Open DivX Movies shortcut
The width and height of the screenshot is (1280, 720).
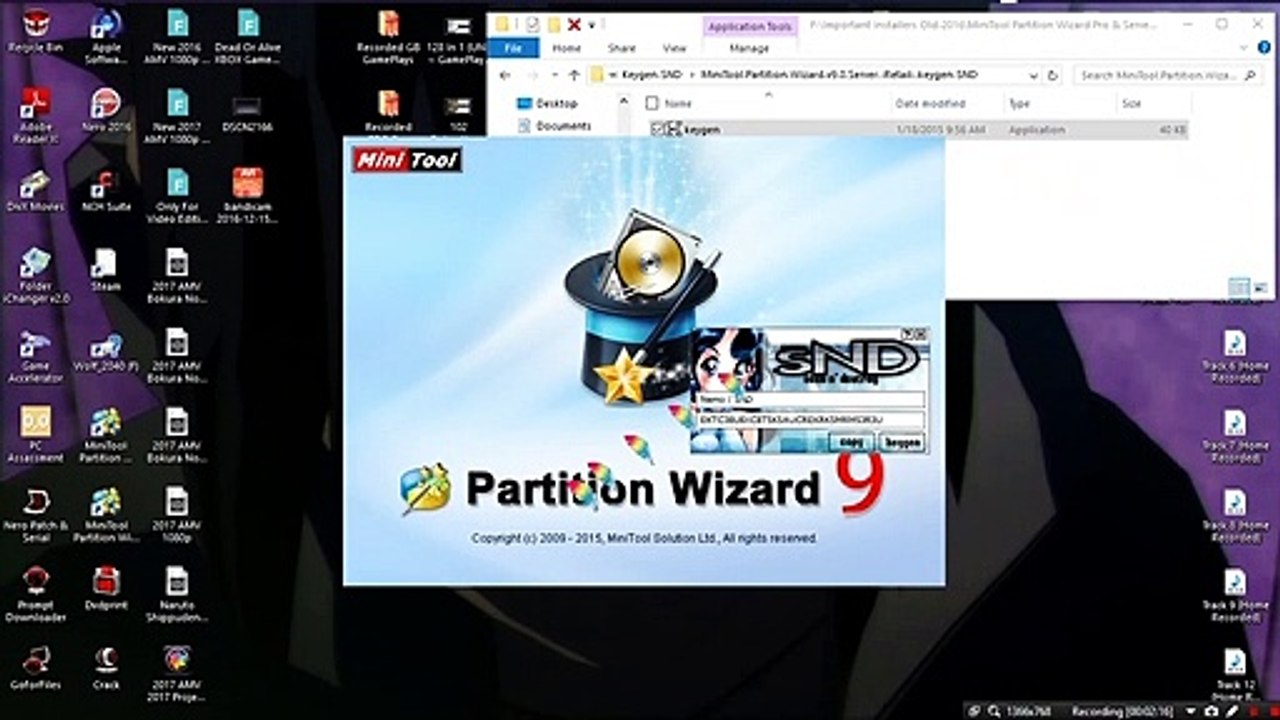(35, 190)
